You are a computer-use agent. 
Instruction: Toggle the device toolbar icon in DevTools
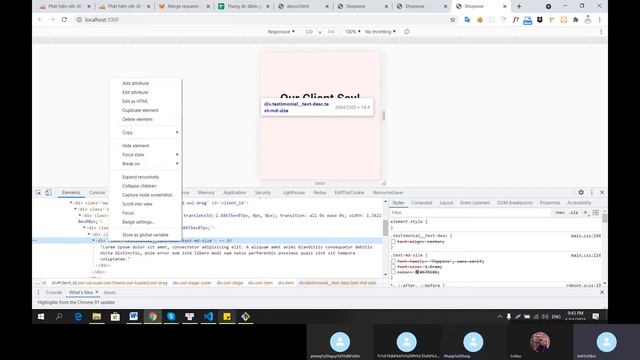tap(48, 193)
